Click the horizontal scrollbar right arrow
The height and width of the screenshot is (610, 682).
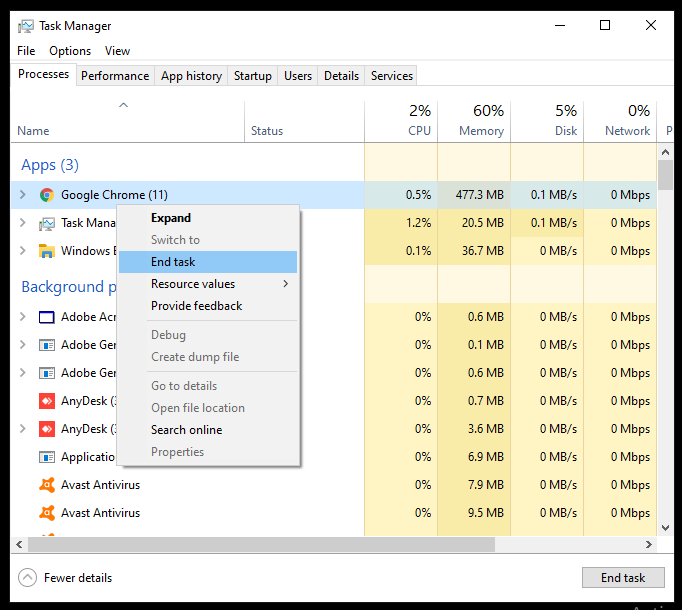pyautogui.click(x=649, y=544)
